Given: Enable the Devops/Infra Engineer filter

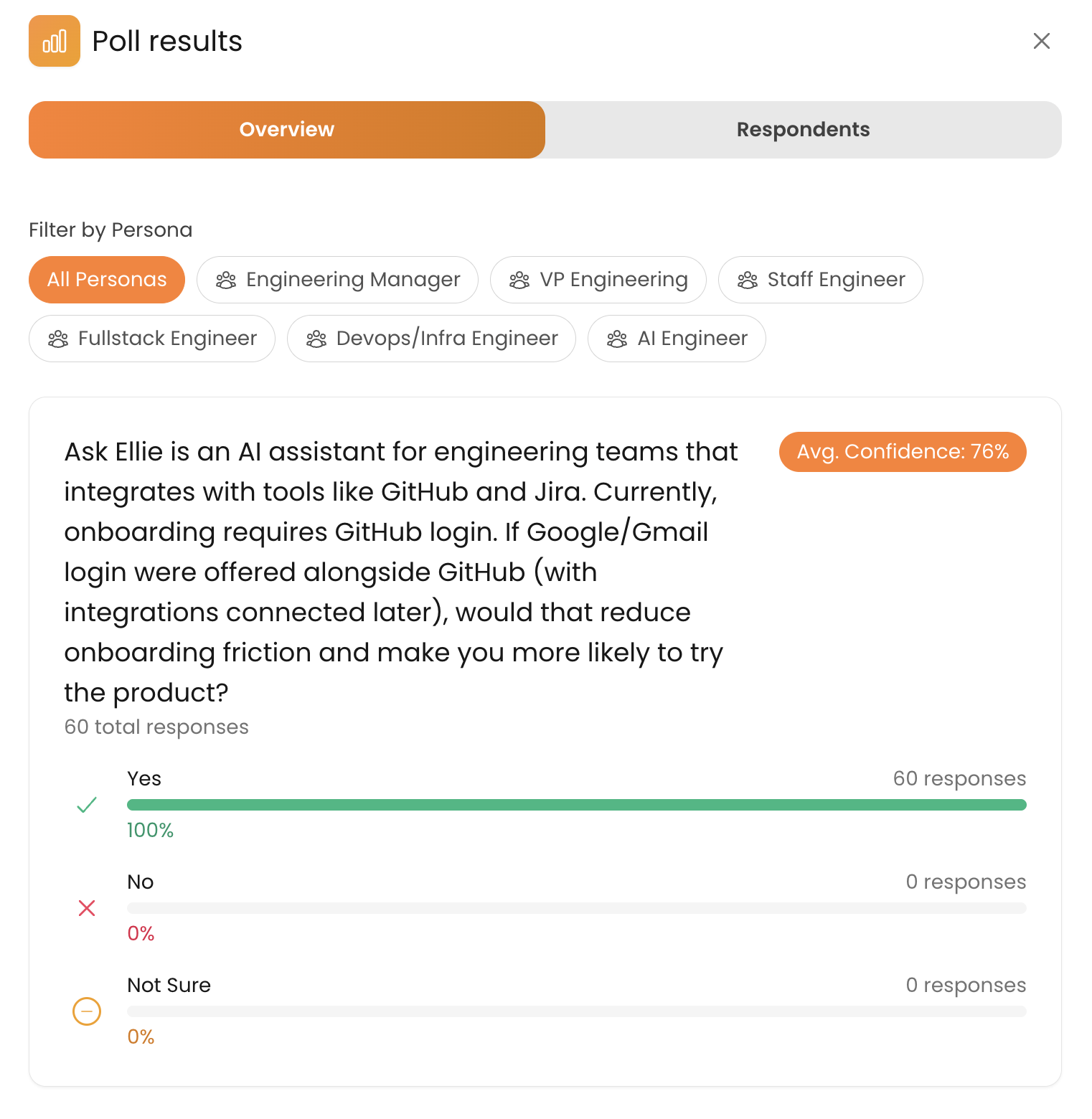Looking at the screenshot, I should click(430, 338).
